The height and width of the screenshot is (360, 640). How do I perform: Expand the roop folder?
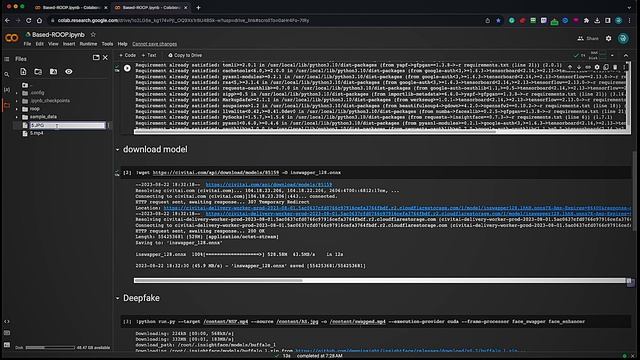(17, 109)
